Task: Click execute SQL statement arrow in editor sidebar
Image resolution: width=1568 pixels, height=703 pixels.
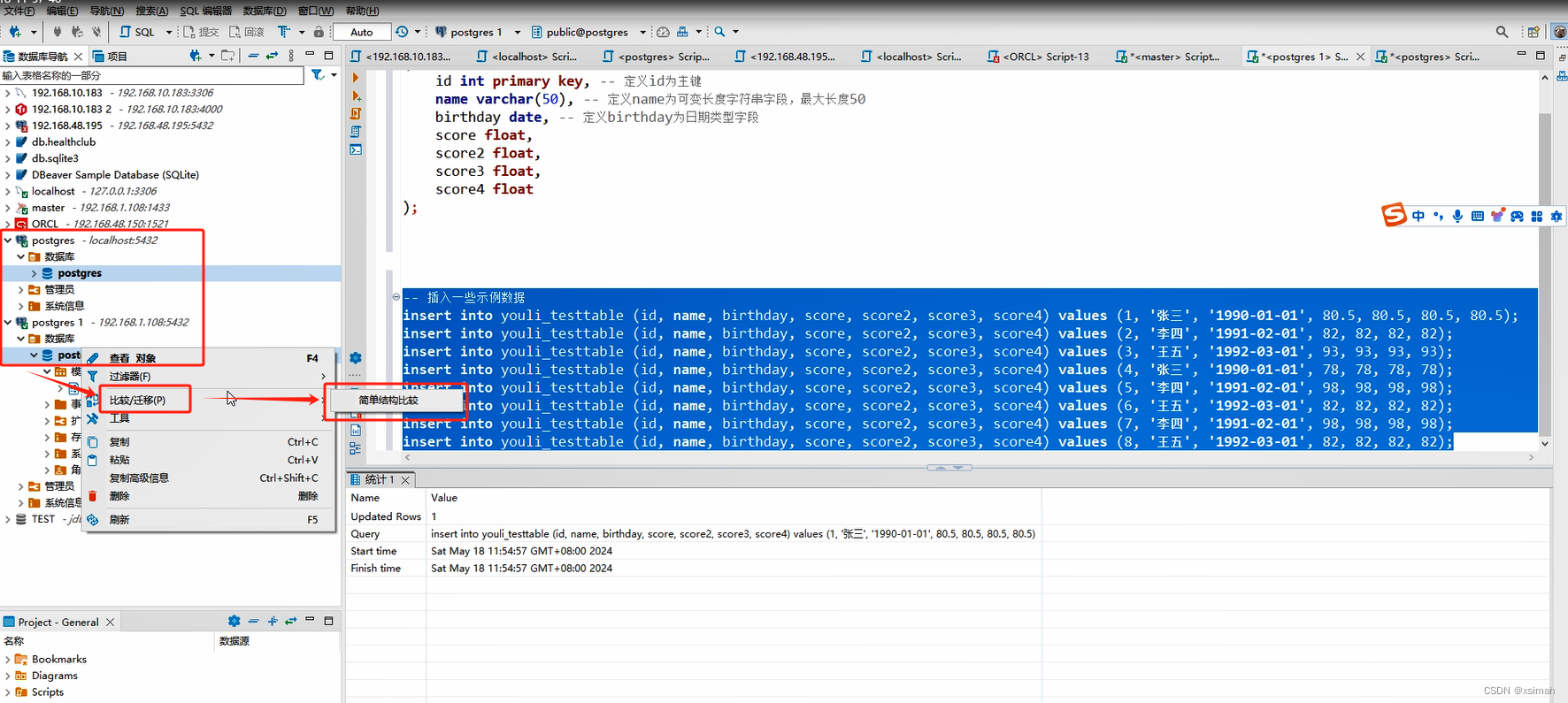Action: click(356, 78)
